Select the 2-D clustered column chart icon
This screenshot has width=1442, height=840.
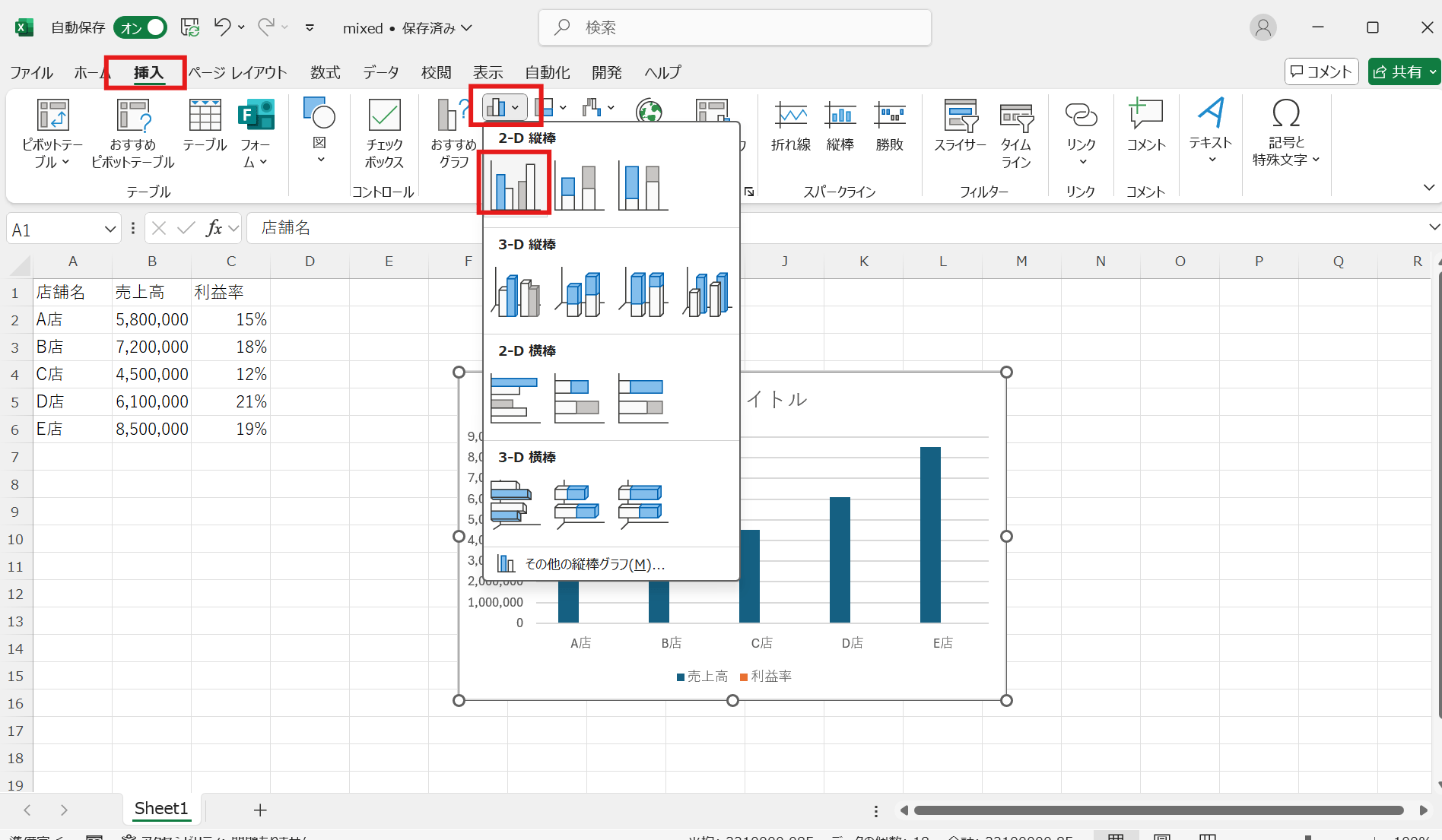click(515, 183)
